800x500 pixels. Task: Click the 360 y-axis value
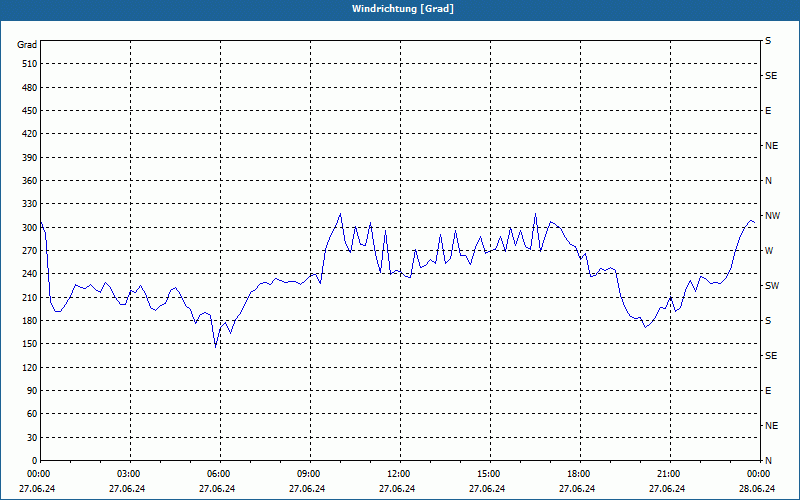[x=30, y=181]
